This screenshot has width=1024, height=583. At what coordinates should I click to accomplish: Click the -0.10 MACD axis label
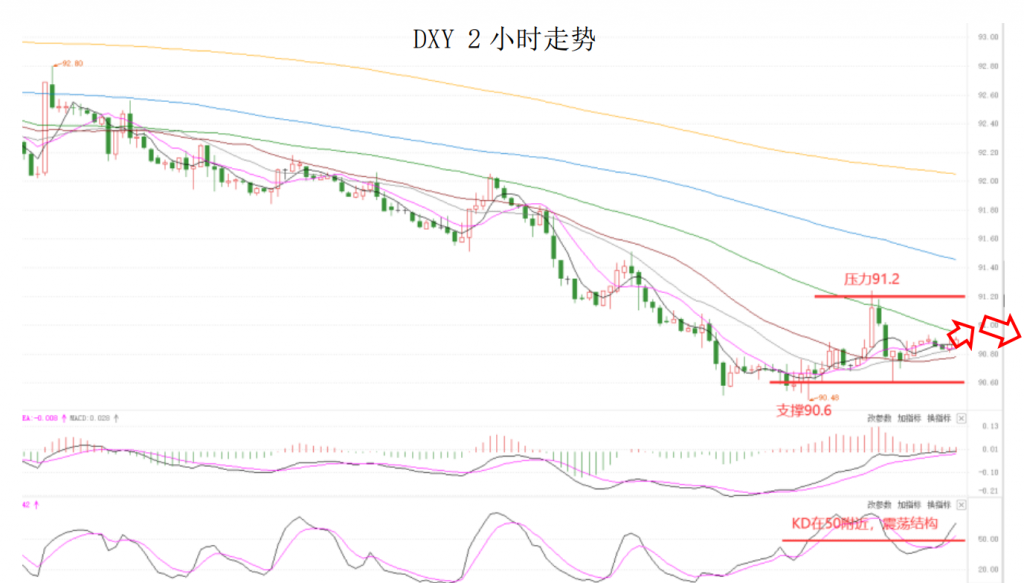[989, 472]
